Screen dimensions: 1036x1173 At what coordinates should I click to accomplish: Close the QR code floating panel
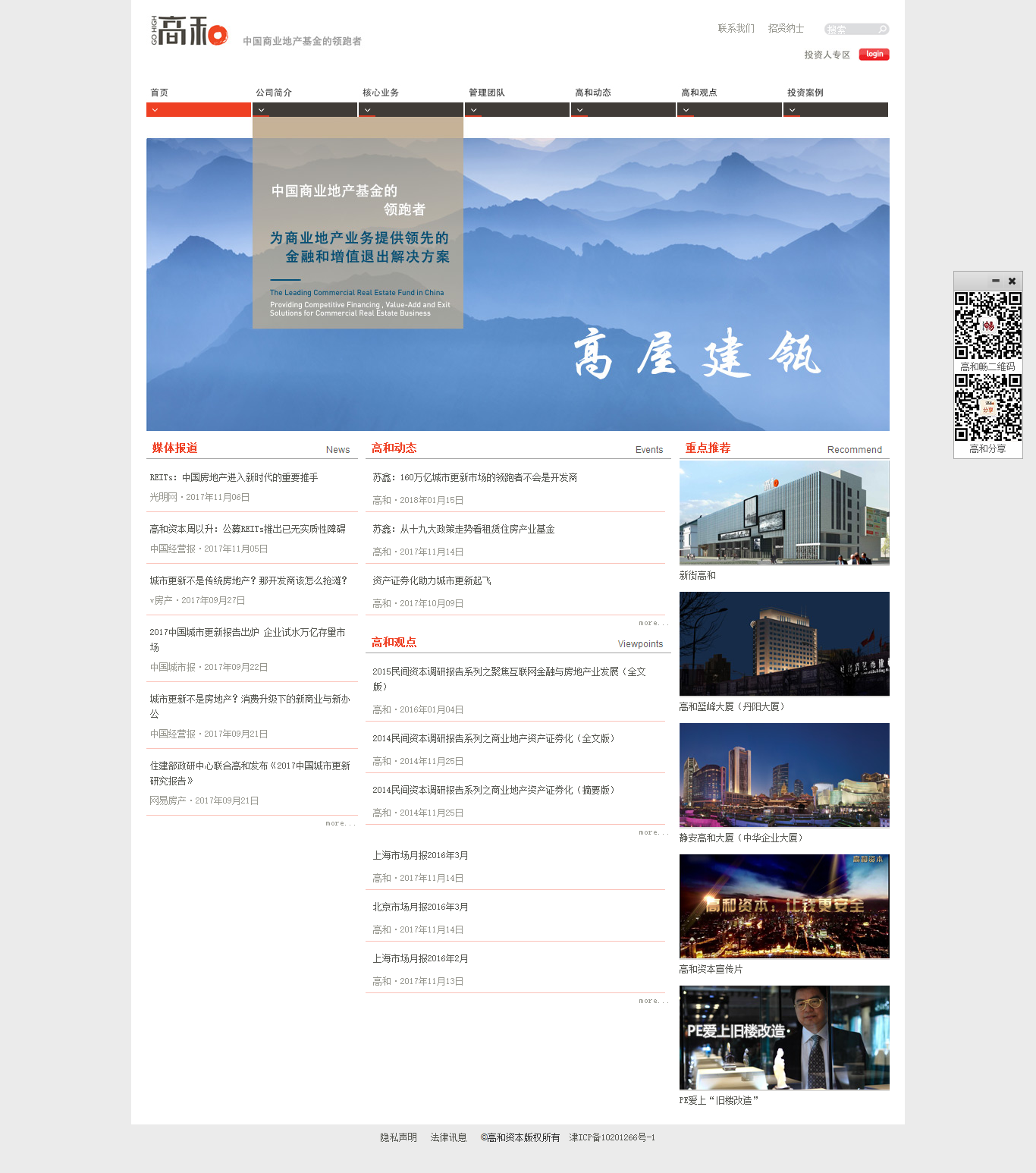point(1012,281)
